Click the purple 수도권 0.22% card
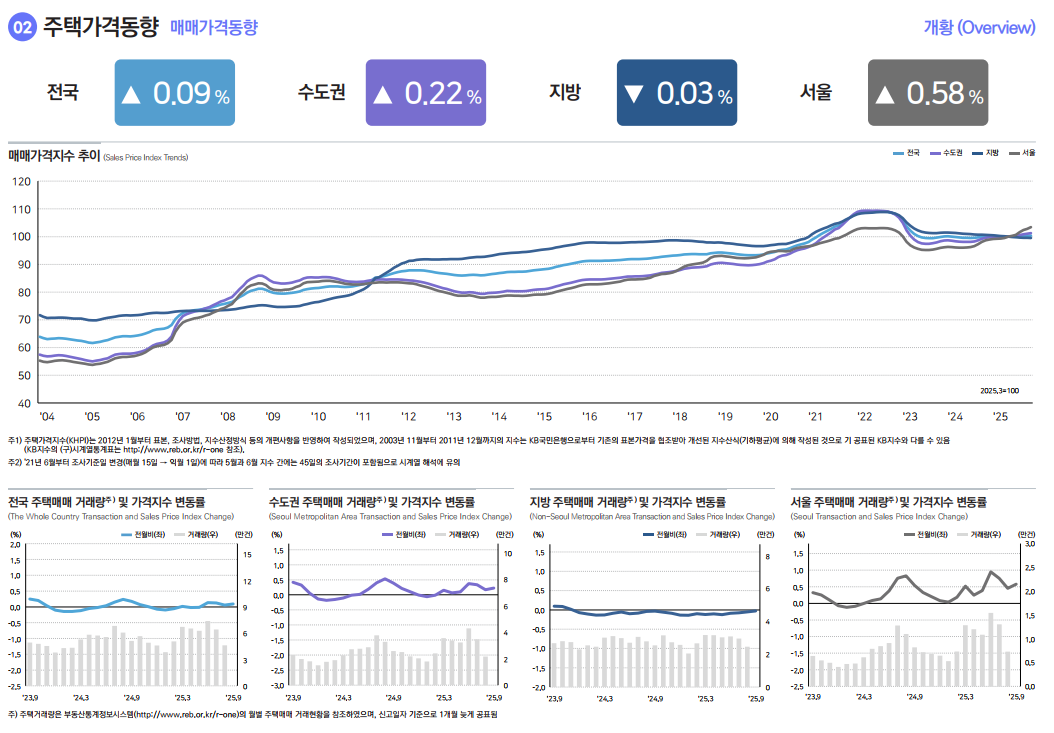The height and width of the screenshot is (733, 1054). 426,93
